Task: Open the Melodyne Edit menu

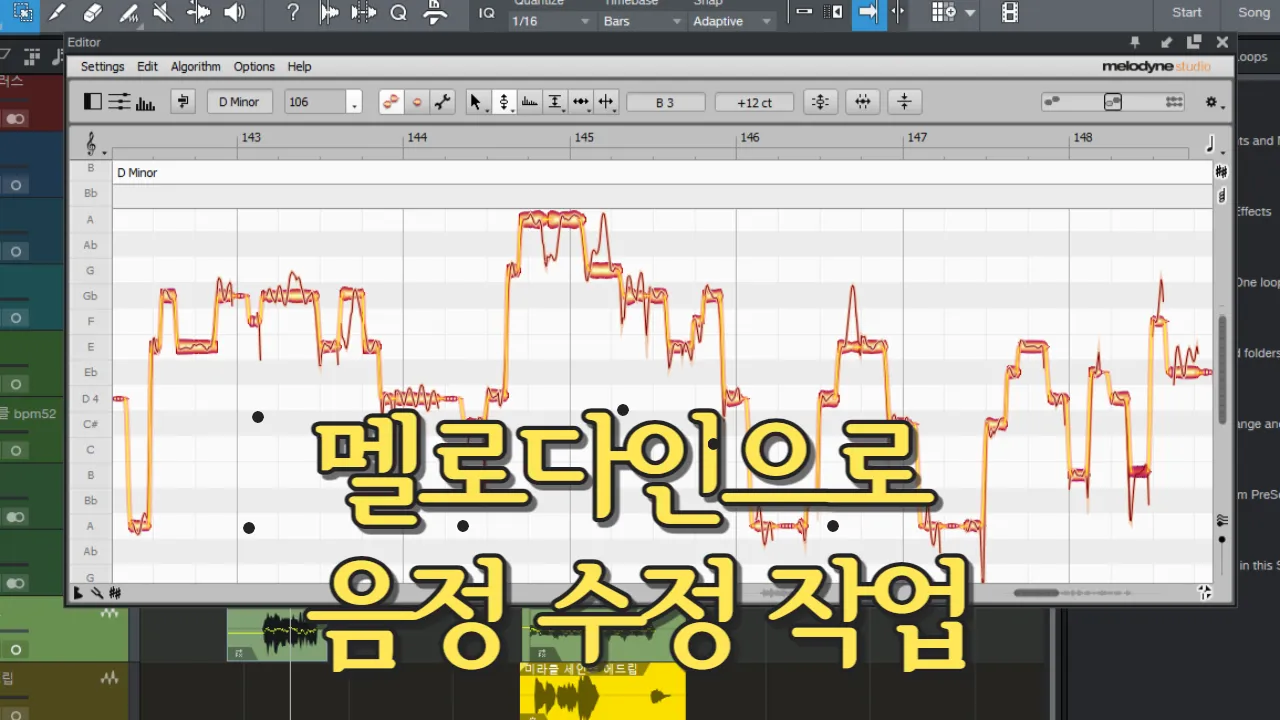Action: pos(147,67)
